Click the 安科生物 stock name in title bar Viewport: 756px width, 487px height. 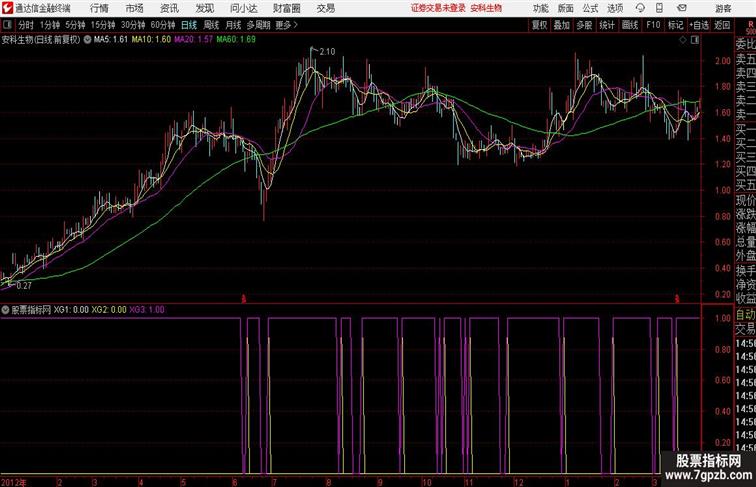tap(486, 8)
